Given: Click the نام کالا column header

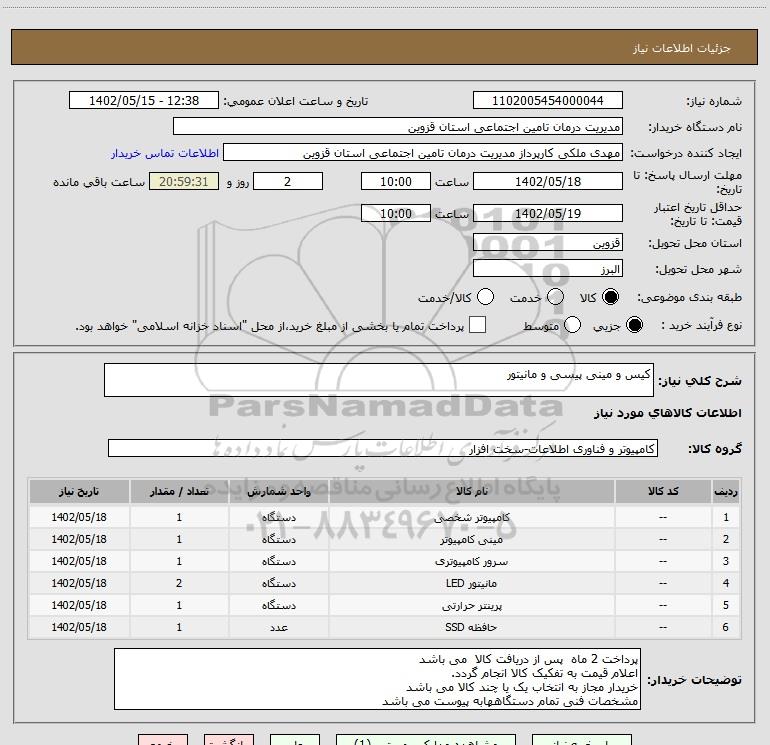Looking at the screenshot, I should click(x=471, y=491).
